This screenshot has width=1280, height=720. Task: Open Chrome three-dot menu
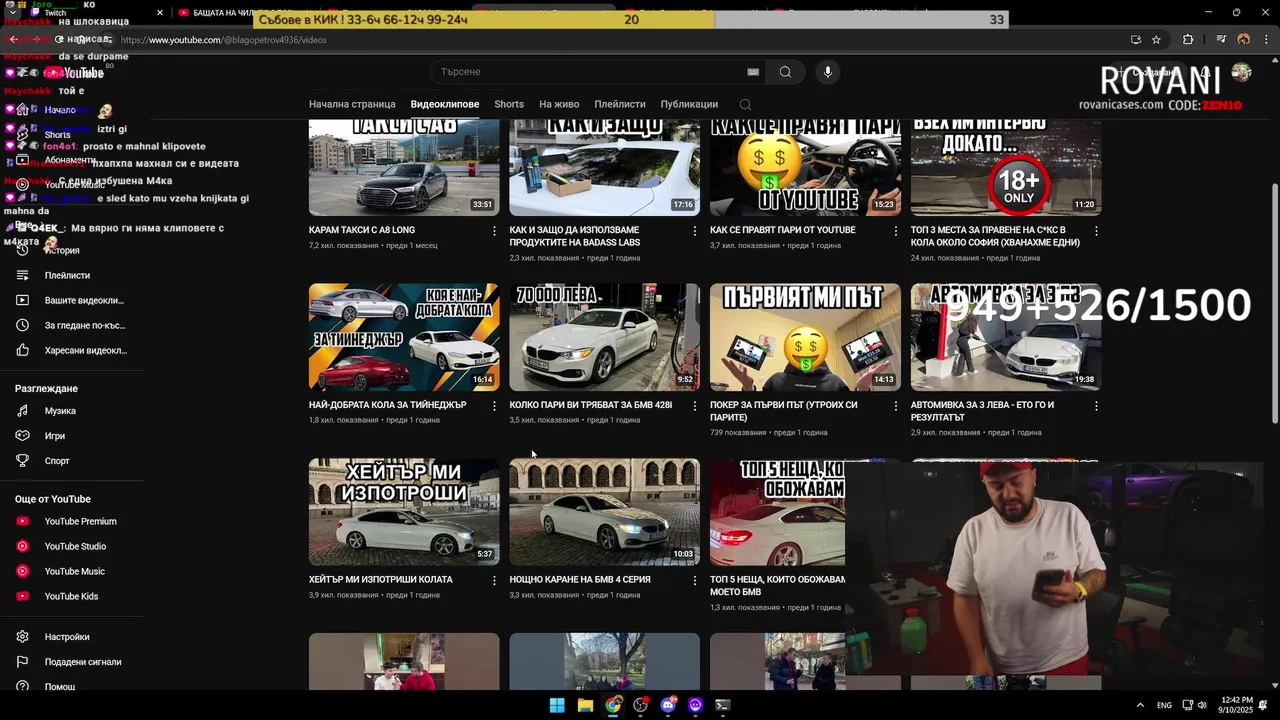point(1265,40)
